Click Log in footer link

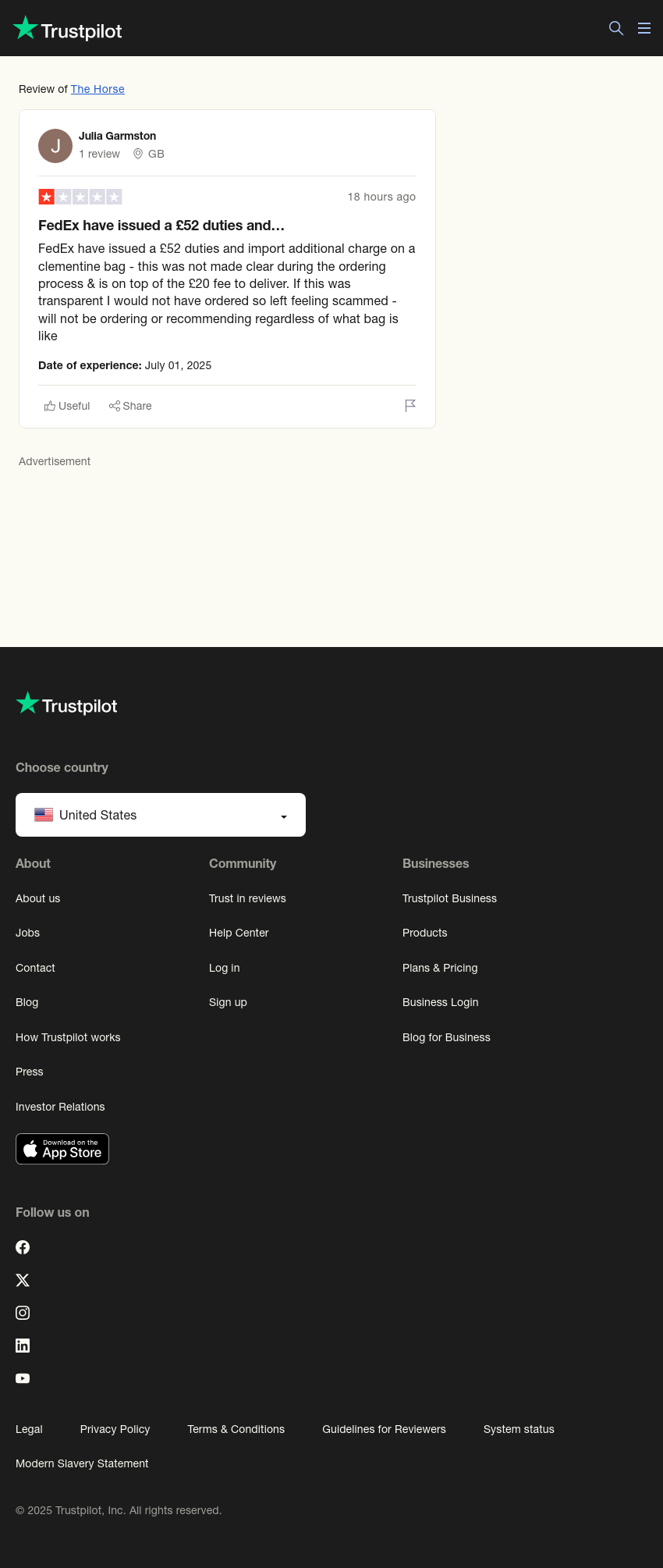coord(224,968)
